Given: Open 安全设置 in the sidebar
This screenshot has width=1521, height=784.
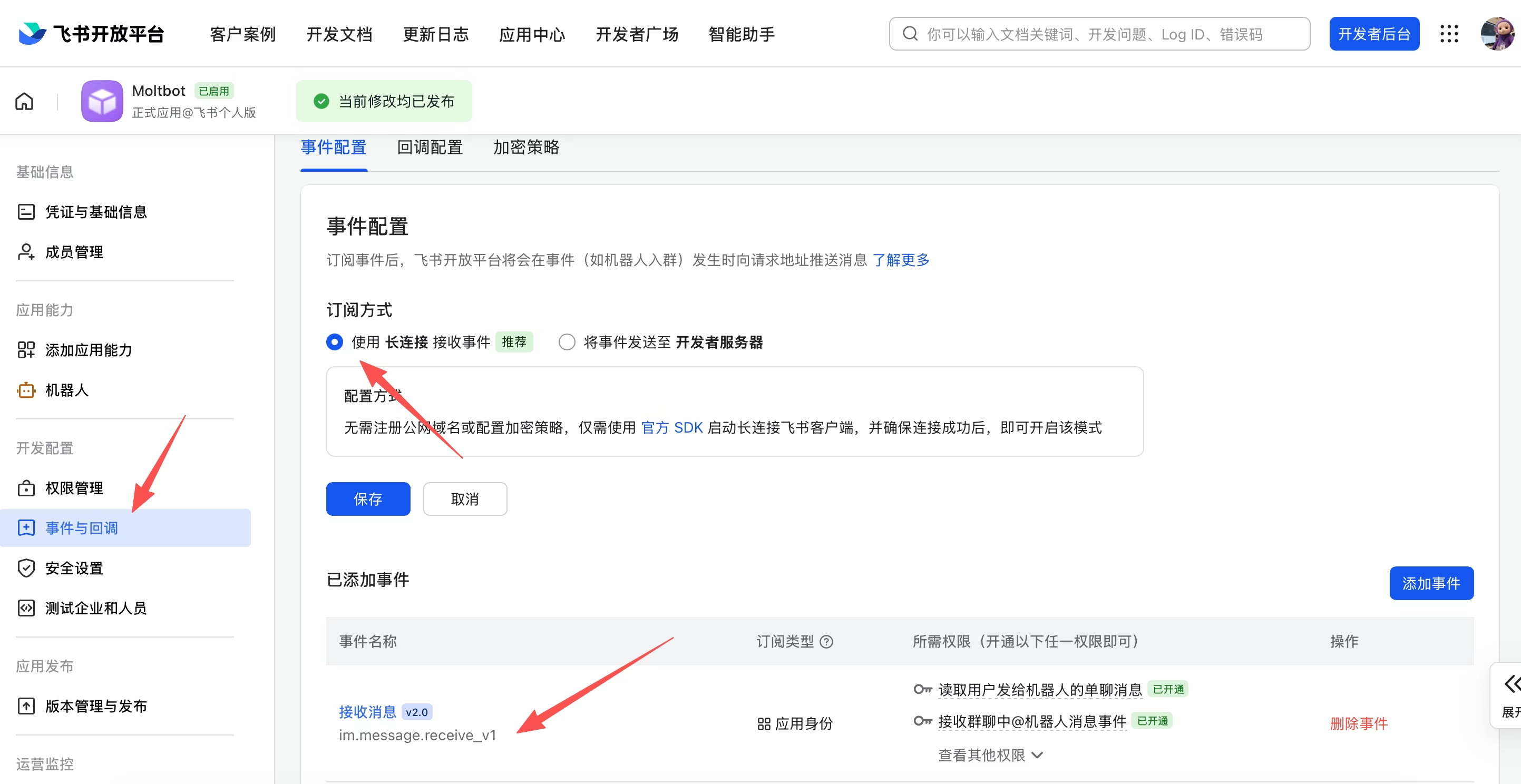Looking at the screenshot, I should (x=74, y=568).
